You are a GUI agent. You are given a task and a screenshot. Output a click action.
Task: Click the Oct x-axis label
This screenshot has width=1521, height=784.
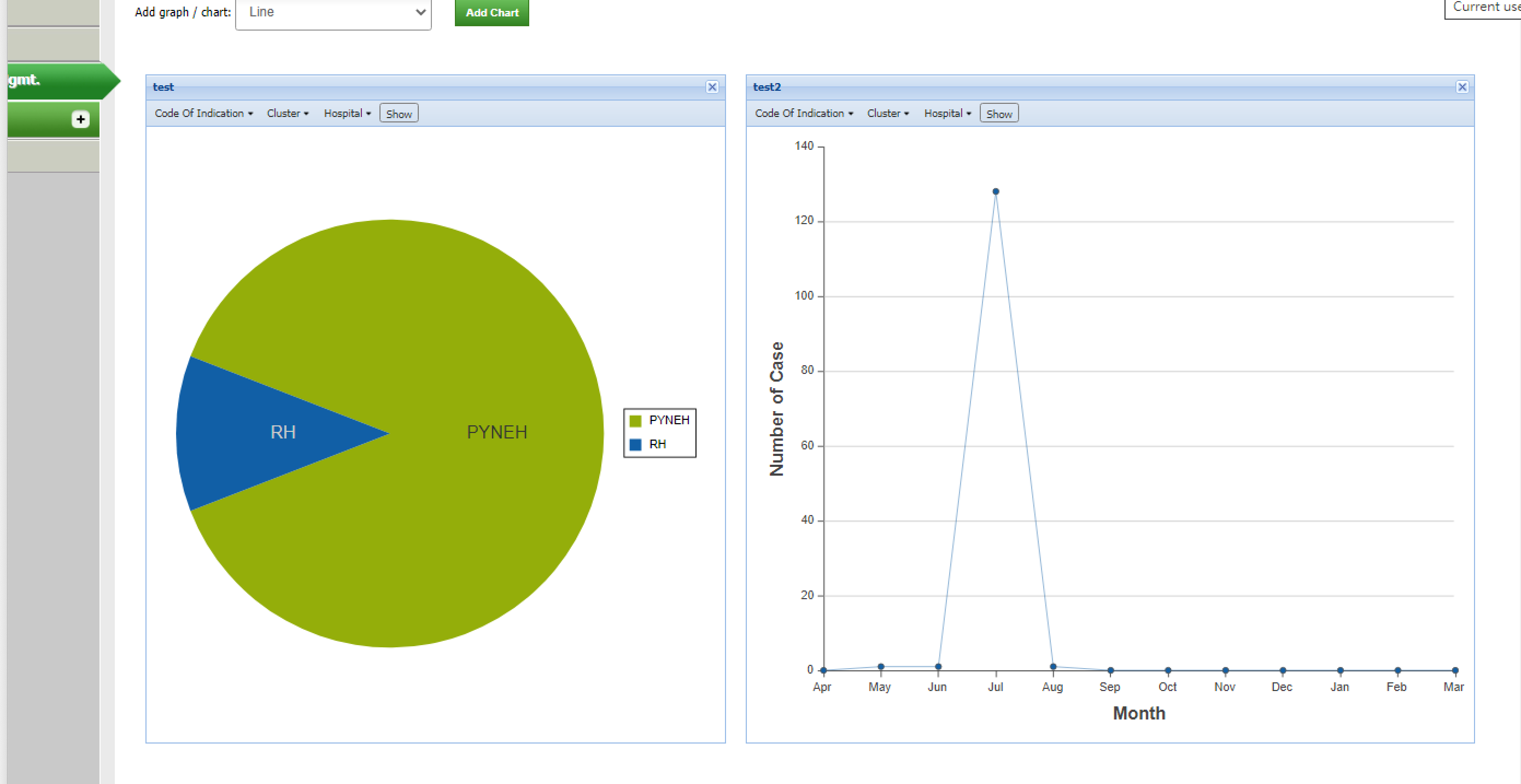tap(1167, 687)
